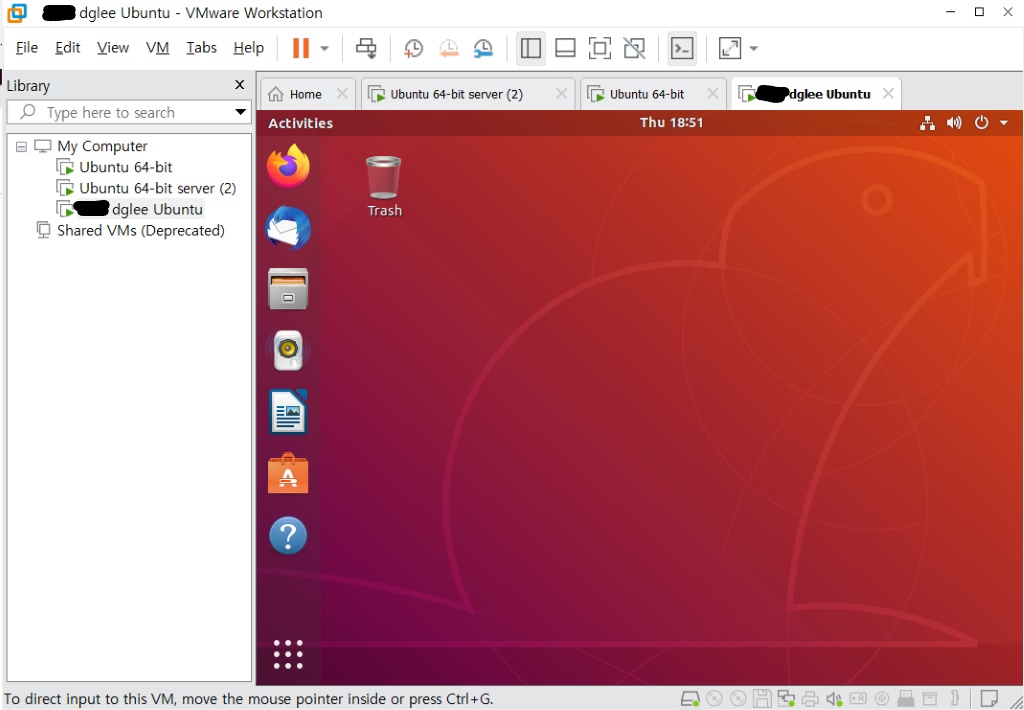The image size is (1024, 710).
Task: Open Rhythmbox from the dock
Action: pos(288,351)
